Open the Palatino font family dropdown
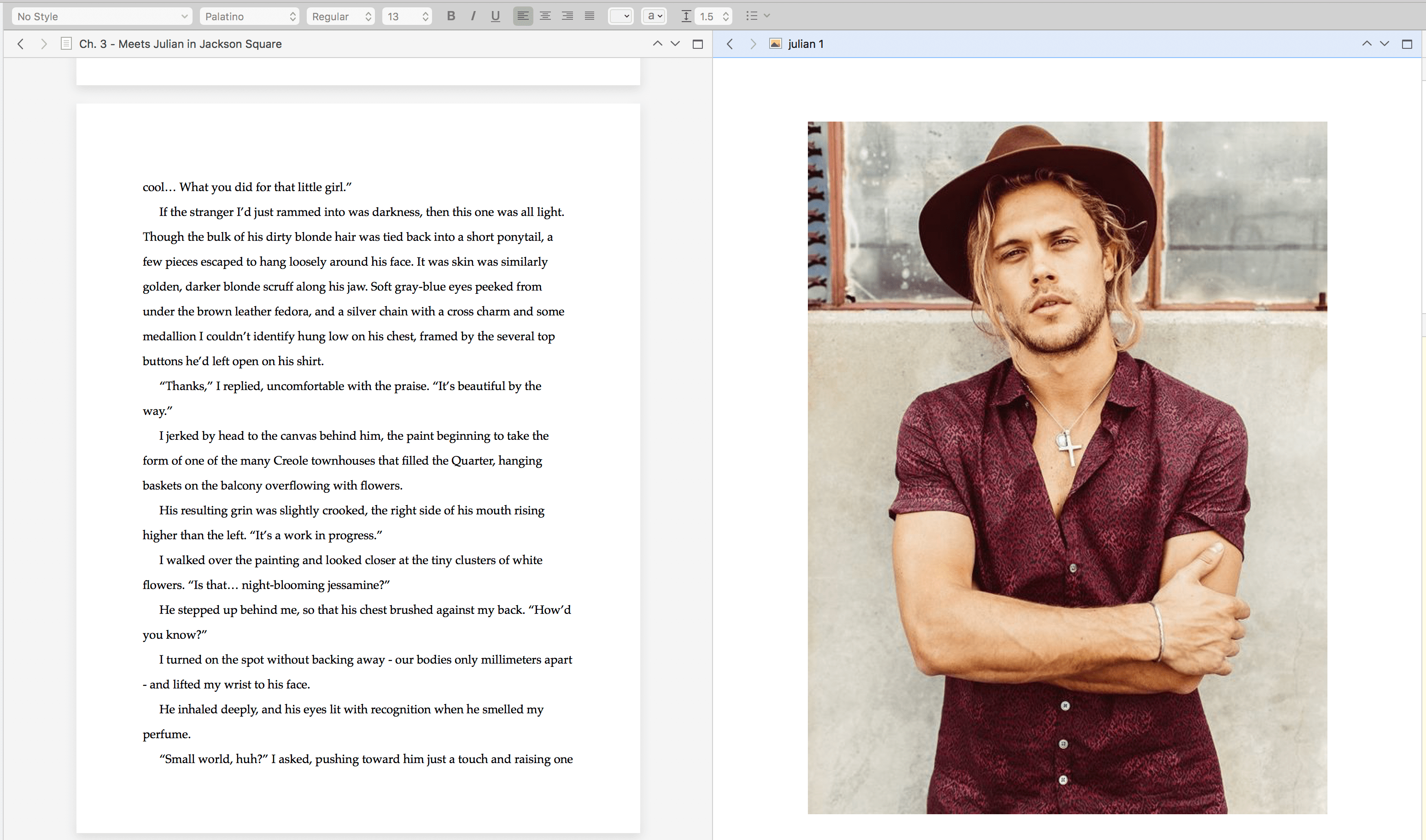Image resolution: width=1426 pixels, height=840 pixels. (249, 17)
